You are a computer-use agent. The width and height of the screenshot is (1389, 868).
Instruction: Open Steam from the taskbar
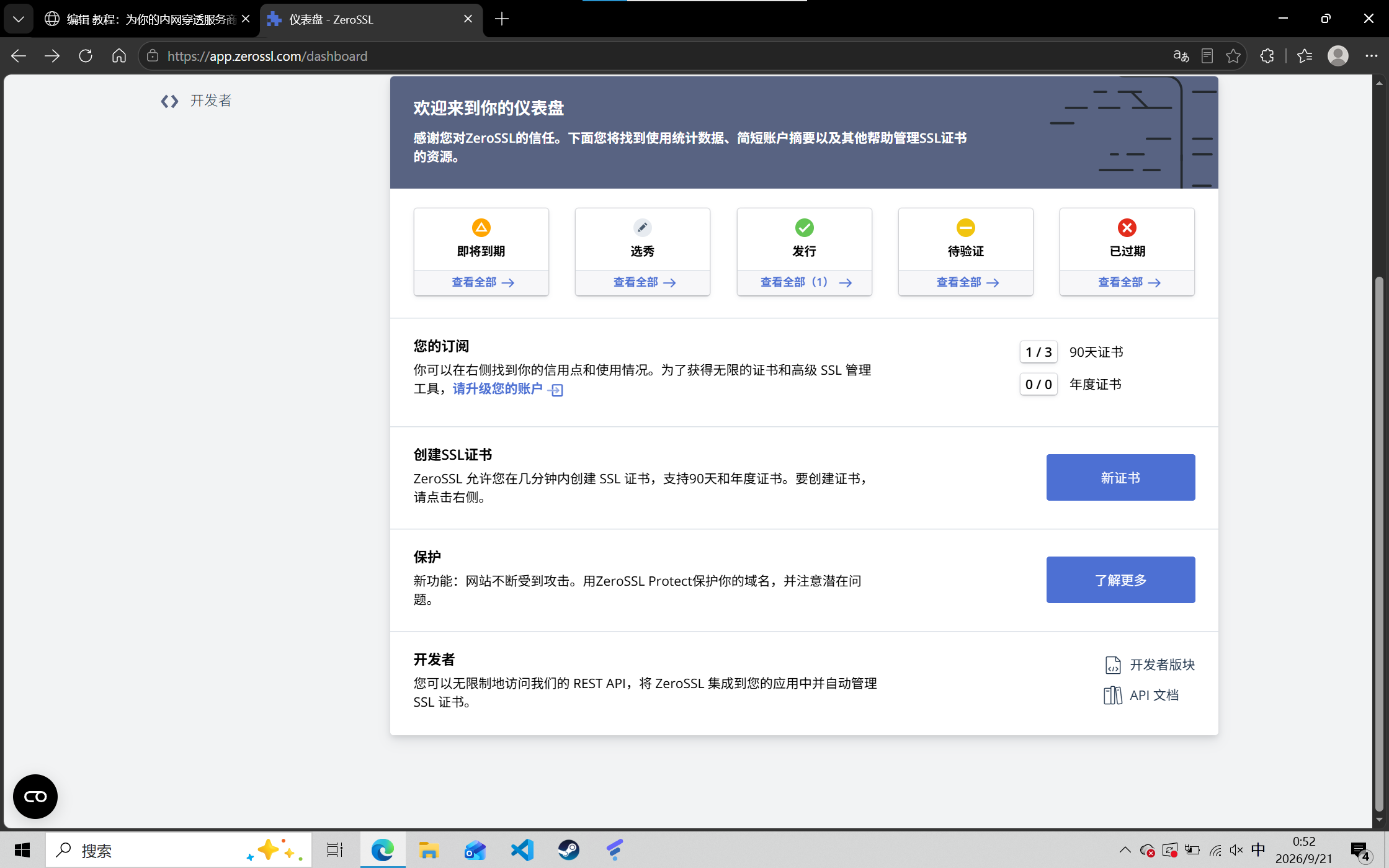(x=568, y=850)
